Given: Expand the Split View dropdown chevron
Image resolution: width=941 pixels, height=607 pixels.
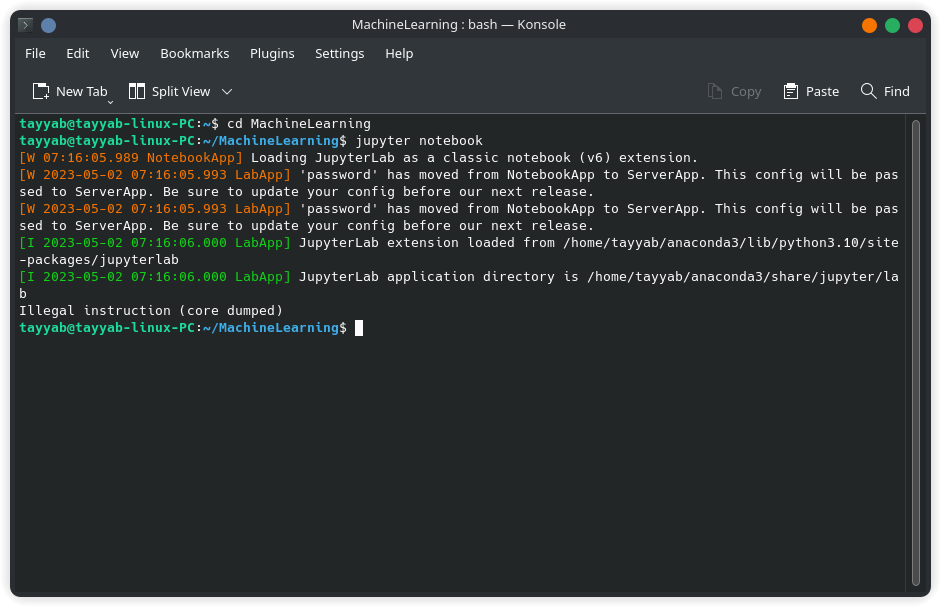Looking at the screenshot, I should [227, 92].
